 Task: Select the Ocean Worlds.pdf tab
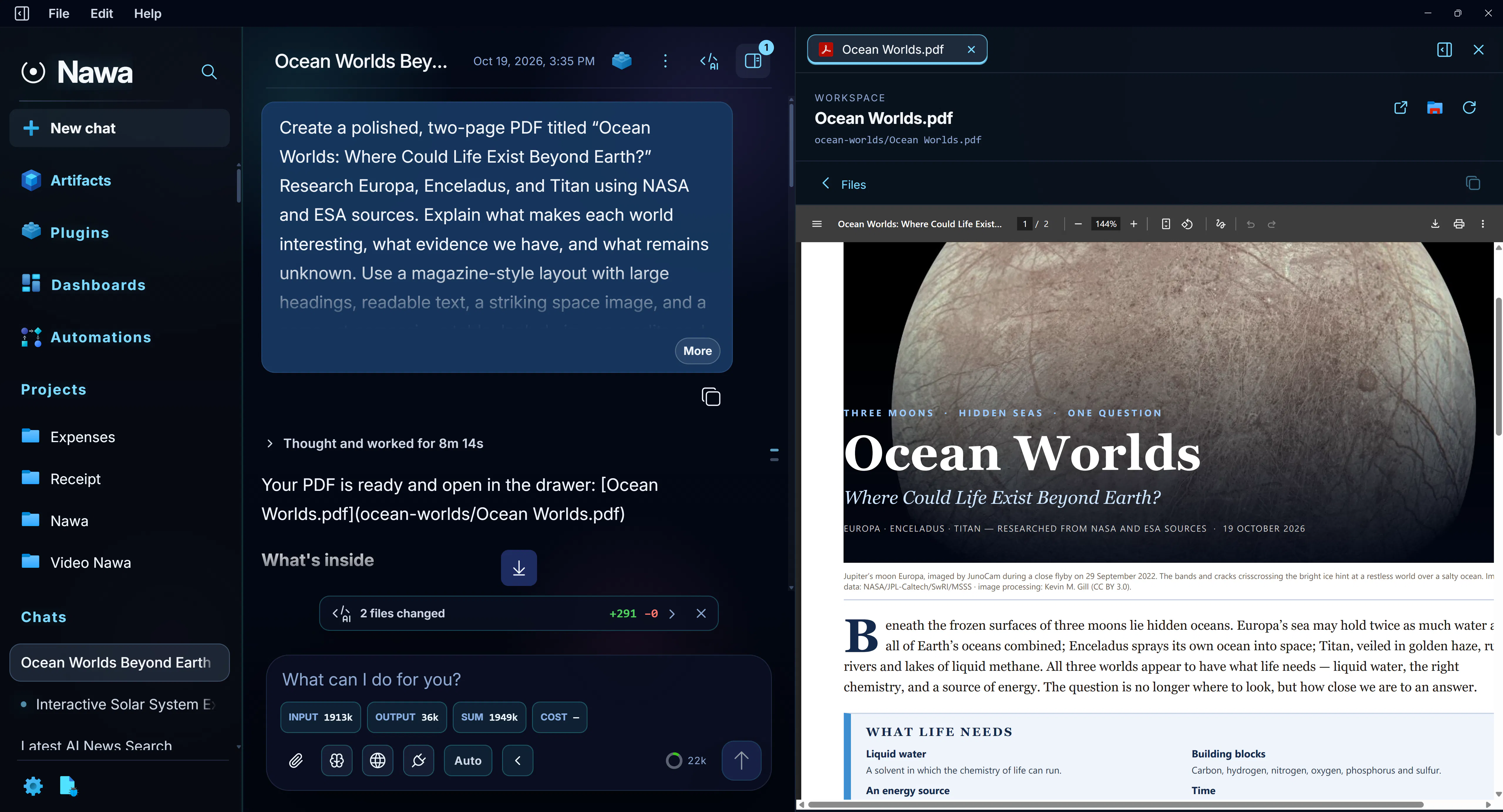click(897, 50)
